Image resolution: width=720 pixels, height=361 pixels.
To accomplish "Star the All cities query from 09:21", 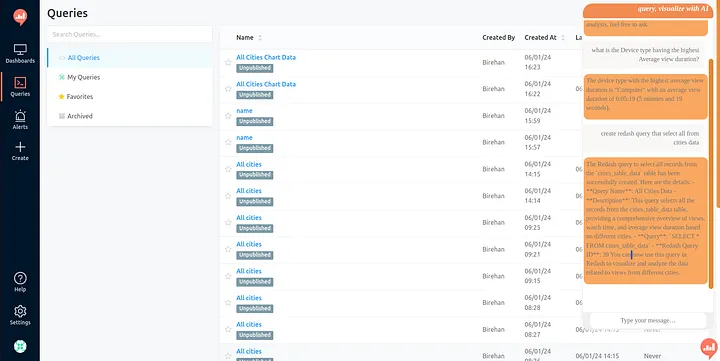I will [x=228, y=249].
